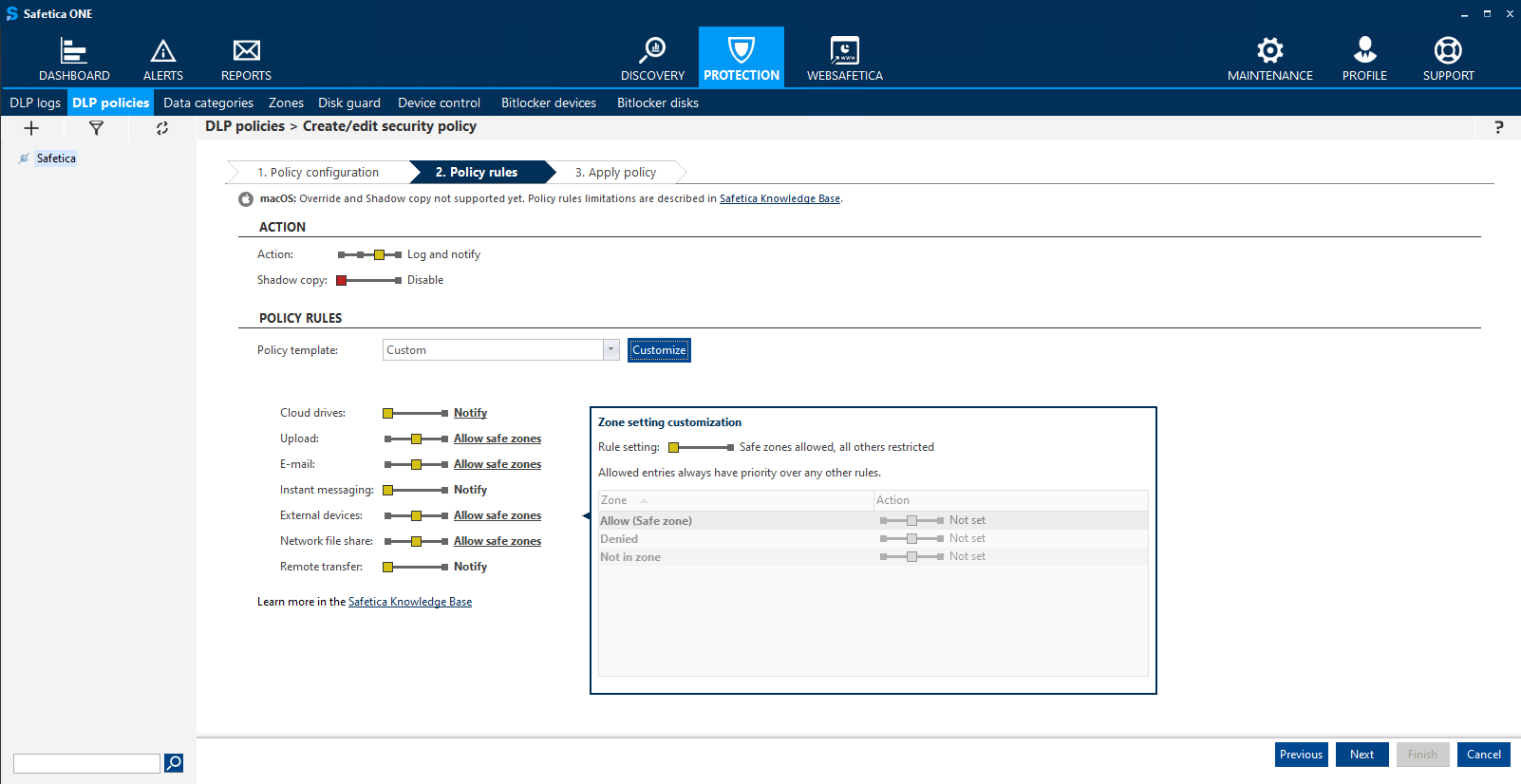Click the Previous button
The height and width of the screenshot is (784, 1521).
point(1301,755)
